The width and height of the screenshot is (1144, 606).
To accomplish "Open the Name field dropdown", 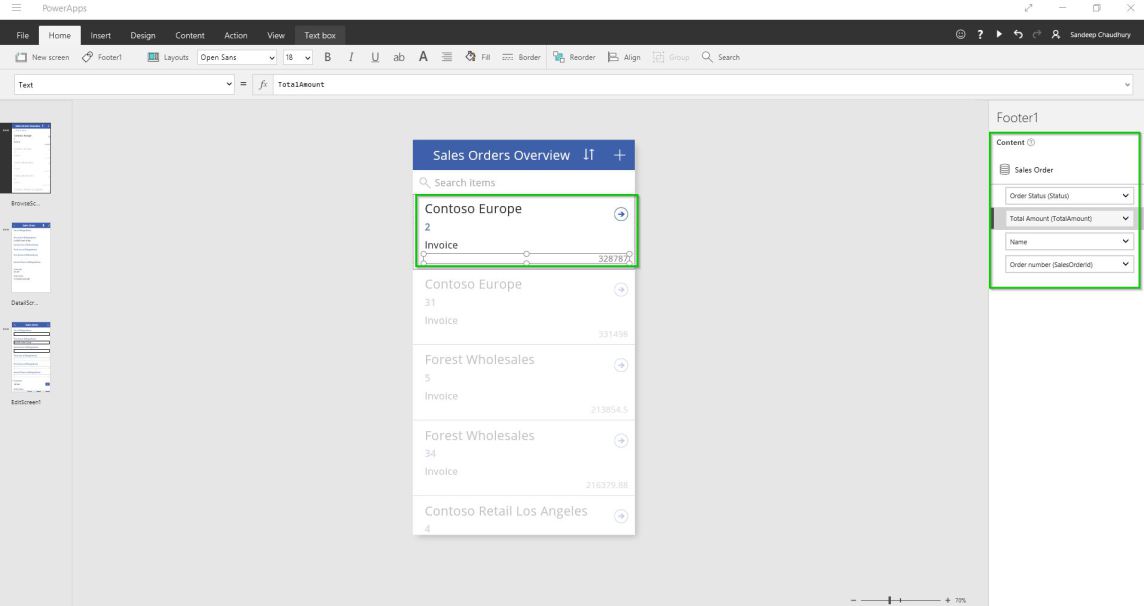I will 1069,241.
